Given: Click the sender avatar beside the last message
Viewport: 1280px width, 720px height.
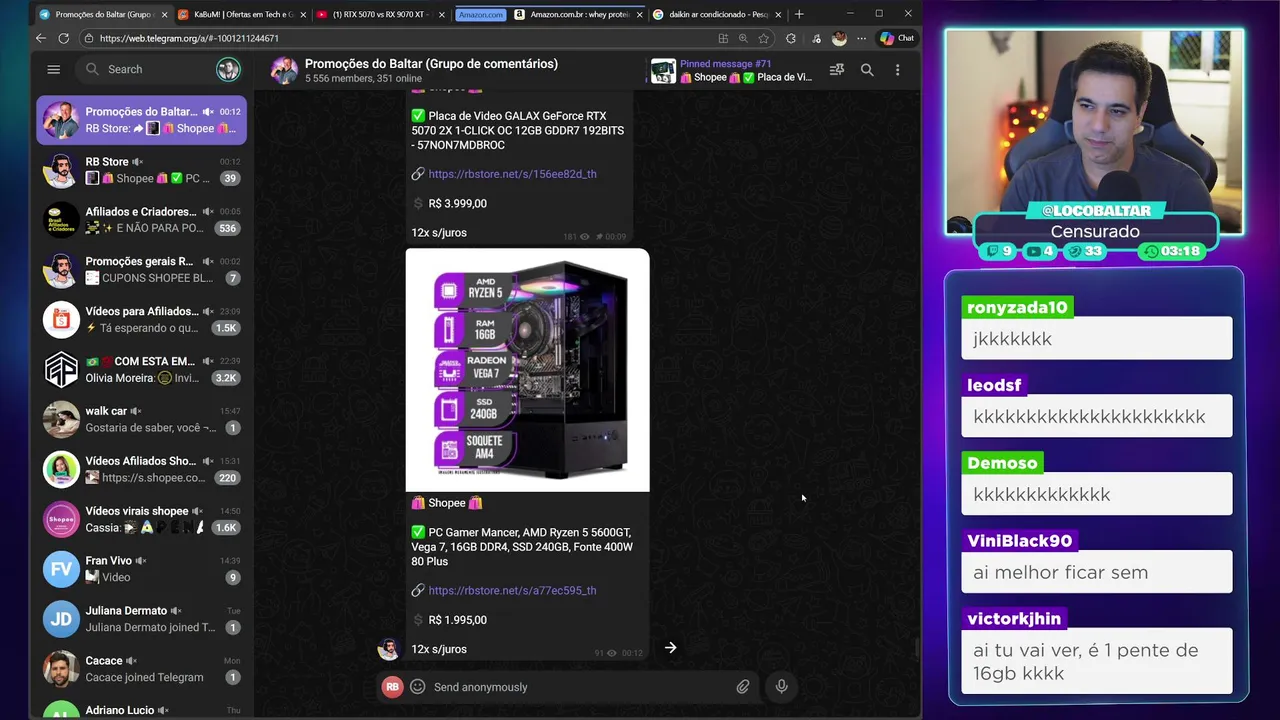Looking at the screenshot, I should pyautogui.click(x=388, y=649).
